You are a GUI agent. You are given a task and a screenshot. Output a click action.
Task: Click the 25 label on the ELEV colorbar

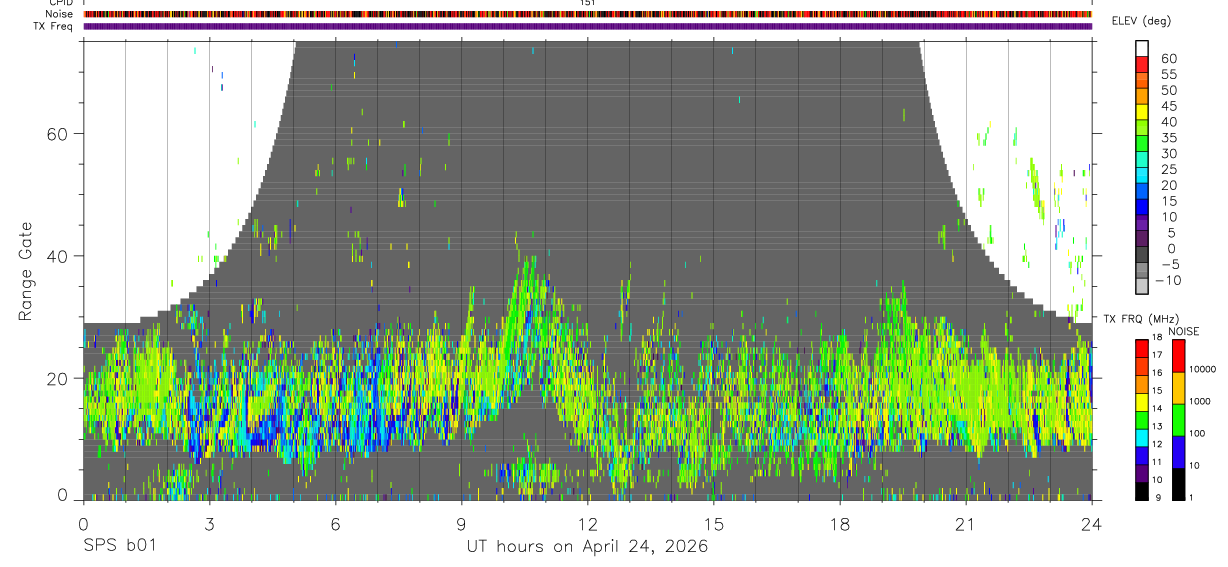click(1168, 170)
